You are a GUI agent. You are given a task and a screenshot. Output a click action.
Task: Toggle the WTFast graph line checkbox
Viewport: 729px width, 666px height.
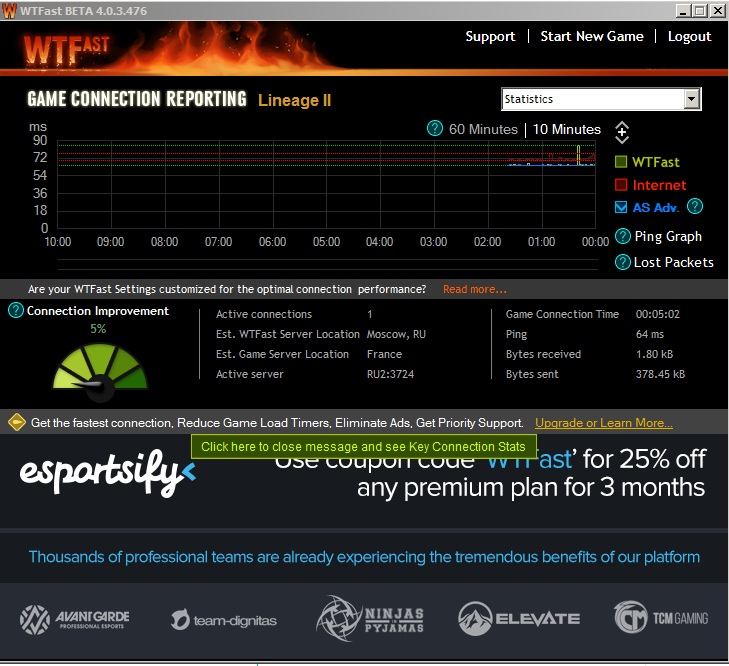pos(621,162)
